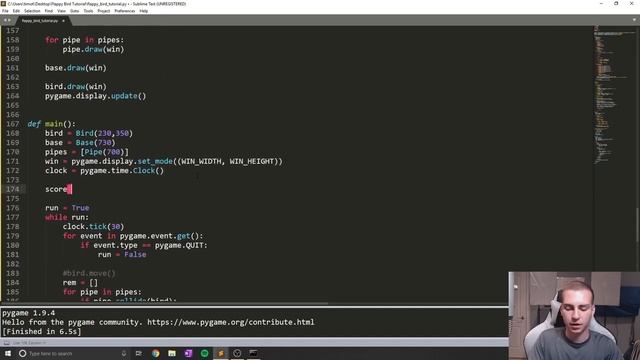Click the 'clock.tick(30)' line
The width and height of the screenshot is (640, 360).
93,227
